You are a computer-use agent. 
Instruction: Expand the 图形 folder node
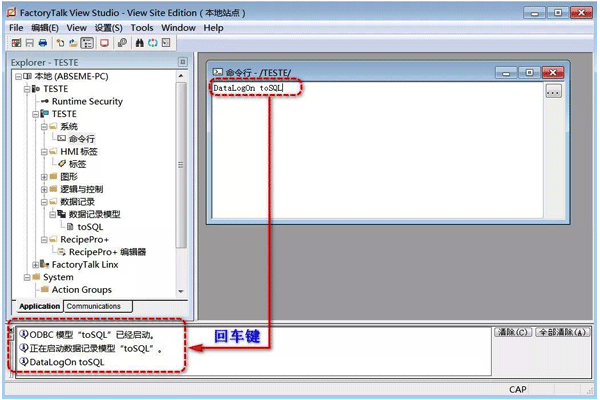pyautogui.click(x=44, y=177)
